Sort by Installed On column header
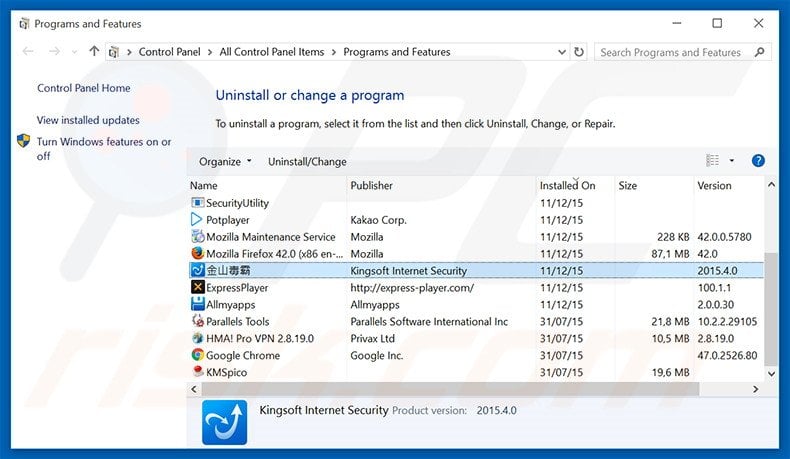The image size is (790, 459). click(575, 185)
